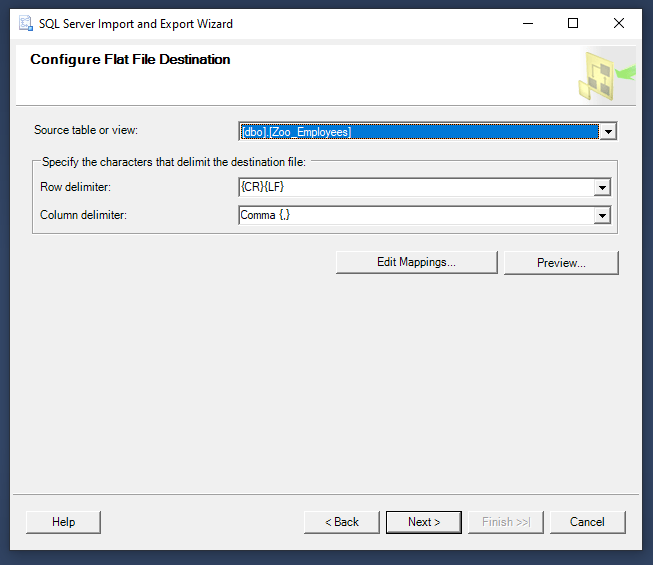Open Help for this wizard page
This screenshot has width=653, height=565.
[63, 522]
